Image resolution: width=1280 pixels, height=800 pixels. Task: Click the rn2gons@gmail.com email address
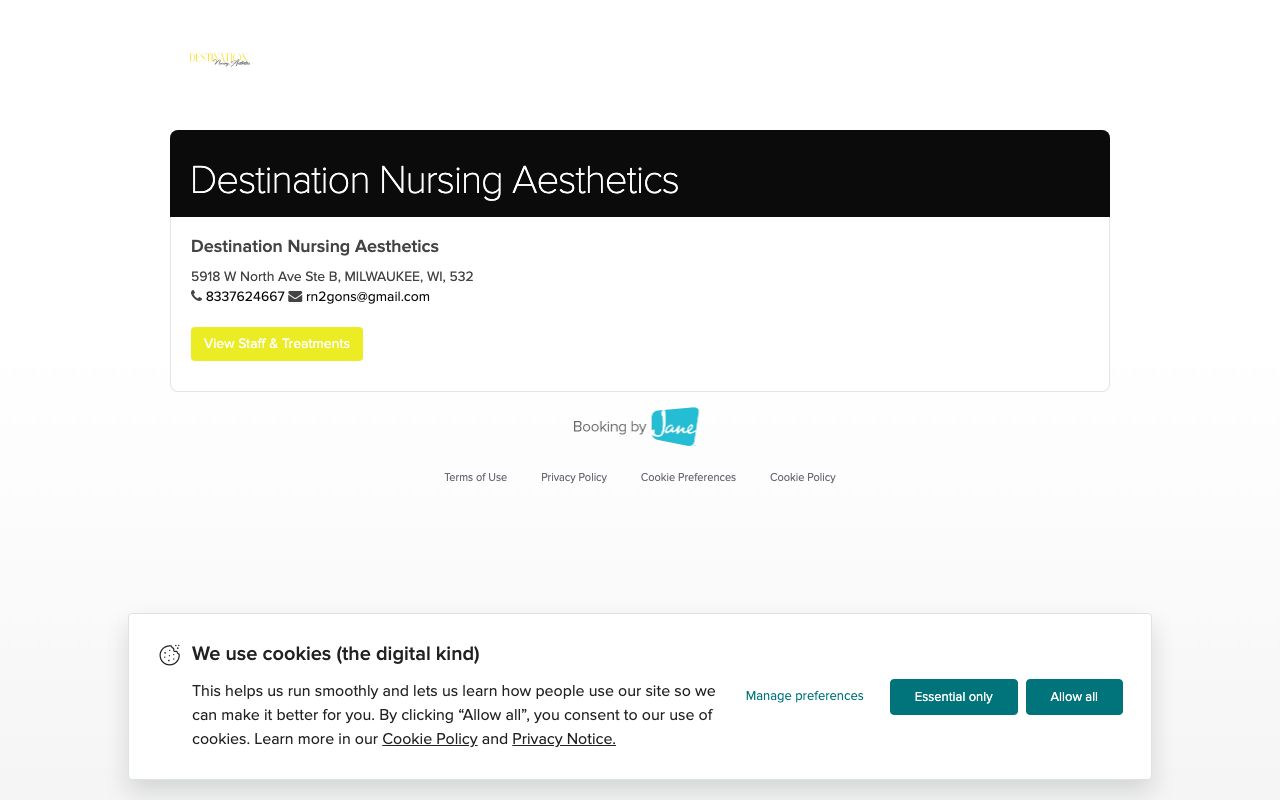(367, 297)
